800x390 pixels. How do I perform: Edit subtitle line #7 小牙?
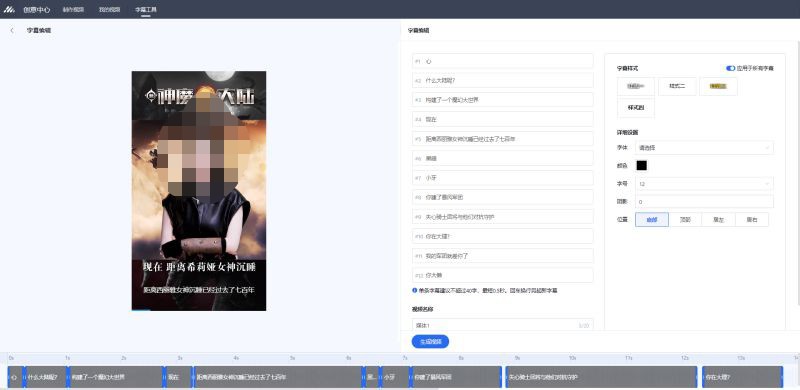point(503,178)
